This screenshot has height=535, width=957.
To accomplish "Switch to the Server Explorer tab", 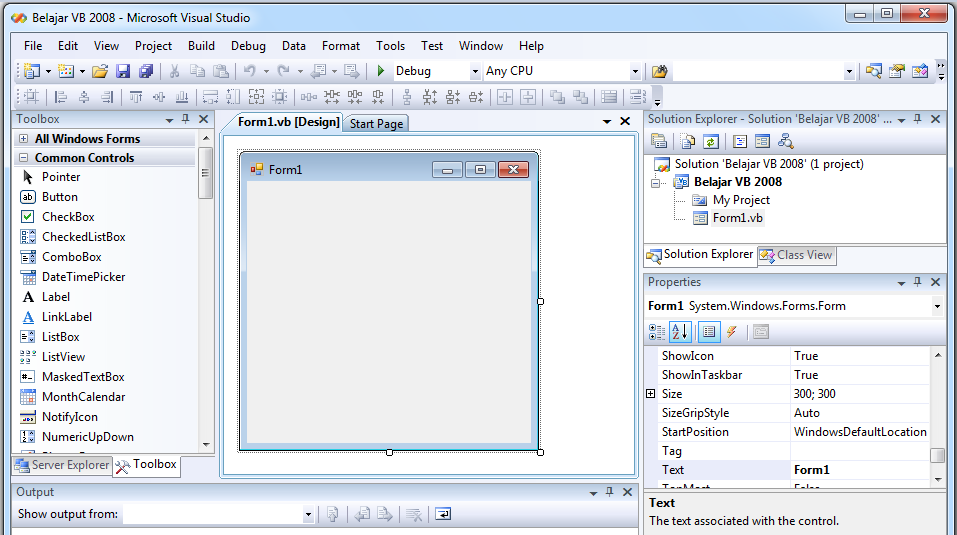I will pyautogui.click(x=62, y=465).
